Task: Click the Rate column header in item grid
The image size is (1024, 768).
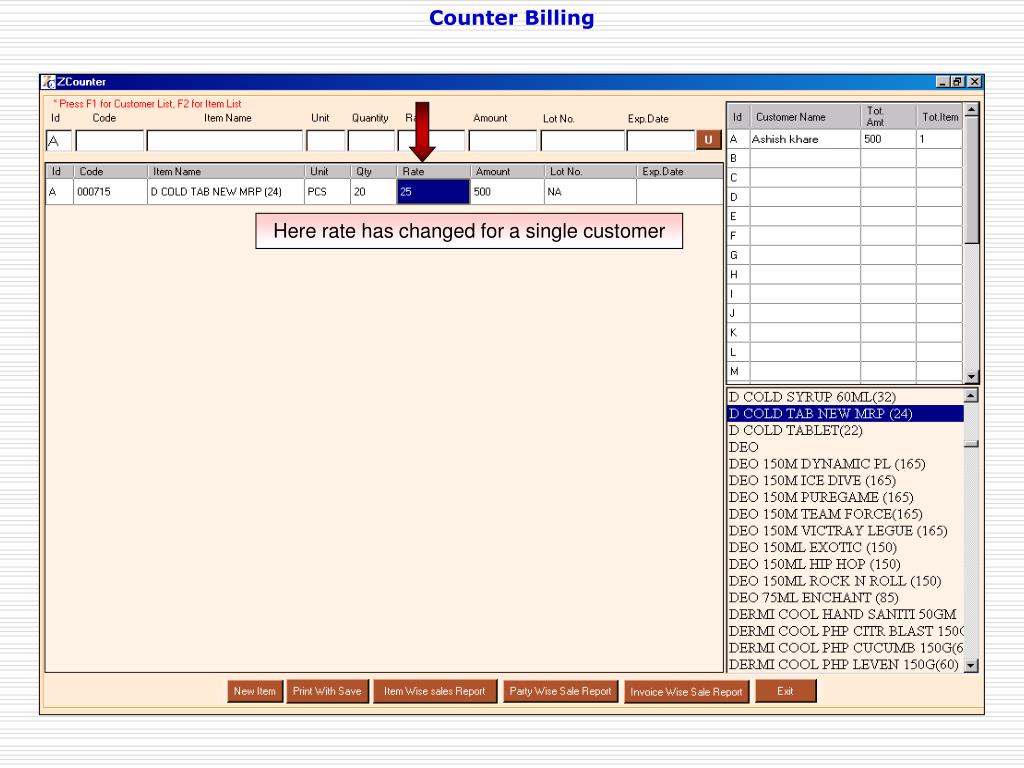Action: pos(433,172)
